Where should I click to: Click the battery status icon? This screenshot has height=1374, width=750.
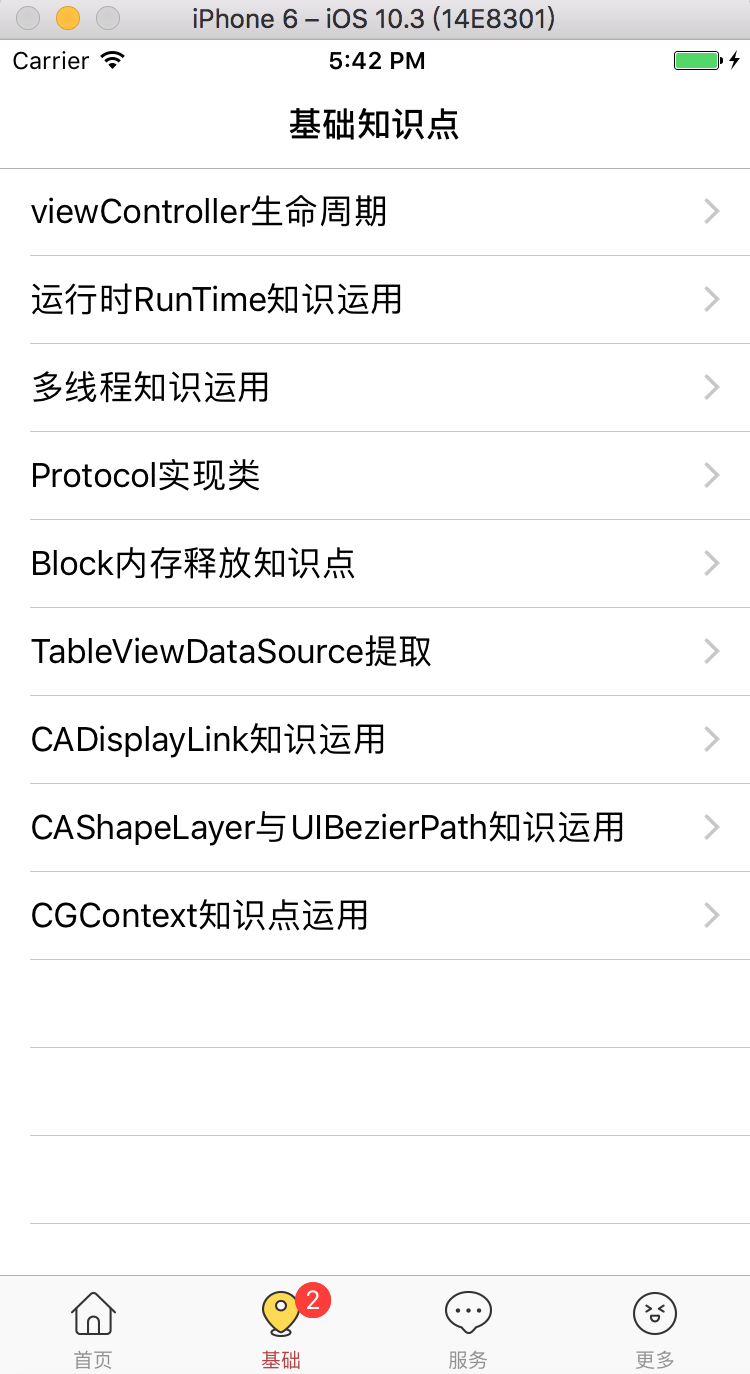click(697, 61)
